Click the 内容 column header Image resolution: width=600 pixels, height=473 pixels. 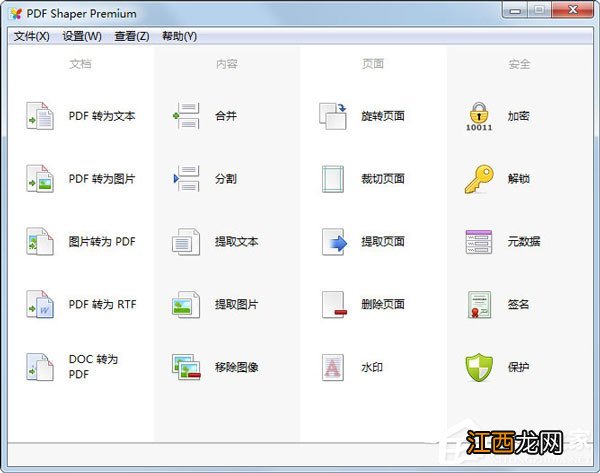pos(227,64)
